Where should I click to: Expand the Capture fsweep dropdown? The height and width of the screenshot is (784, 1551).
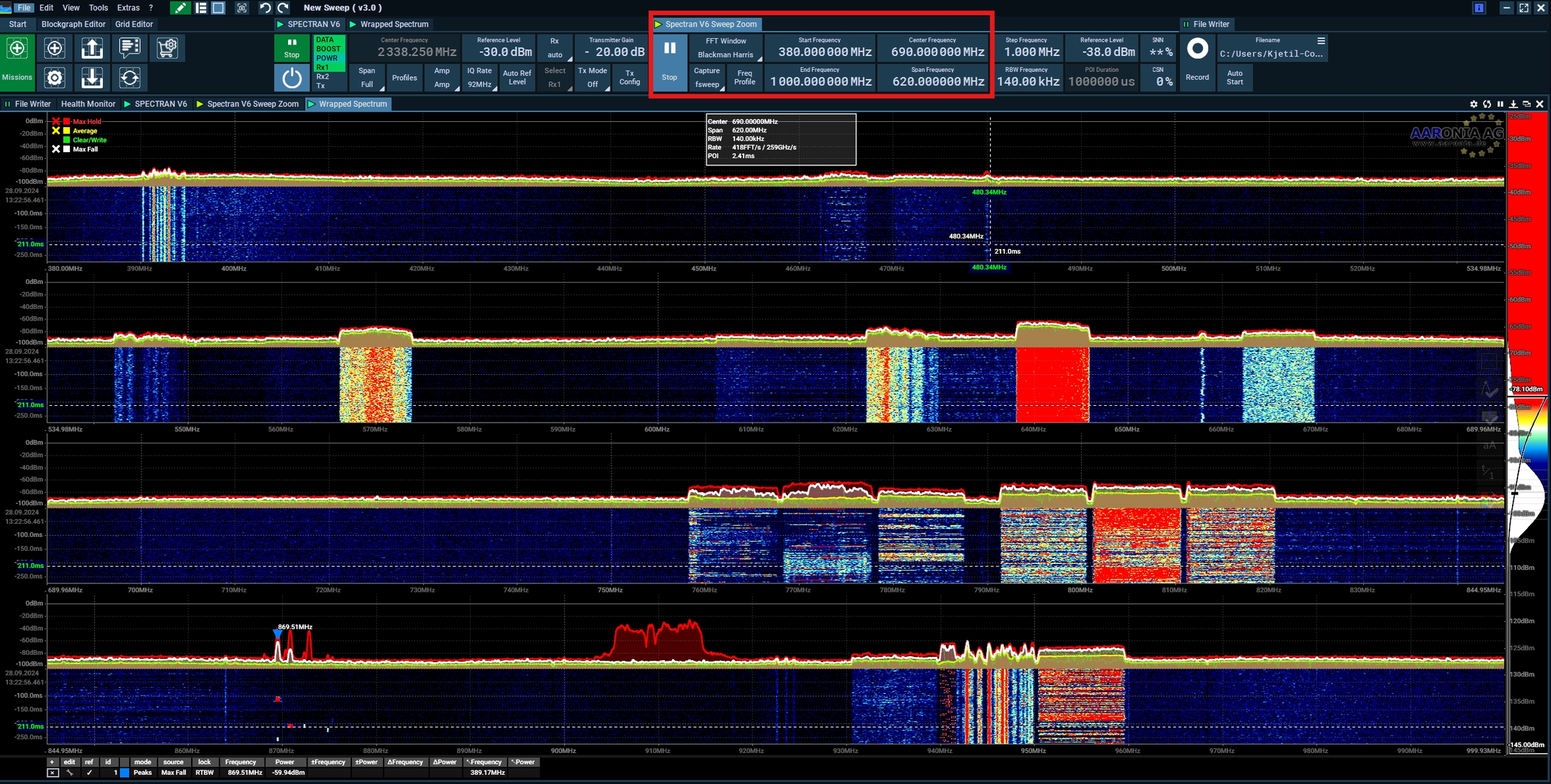(x=707, y=78)
